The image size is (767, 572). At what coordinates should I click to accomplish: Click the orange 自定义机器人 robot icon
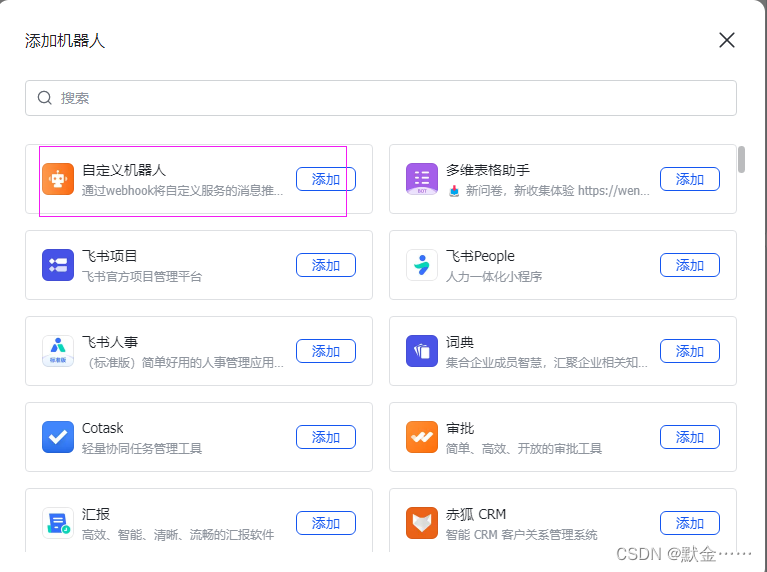click(x=58, y=179)
